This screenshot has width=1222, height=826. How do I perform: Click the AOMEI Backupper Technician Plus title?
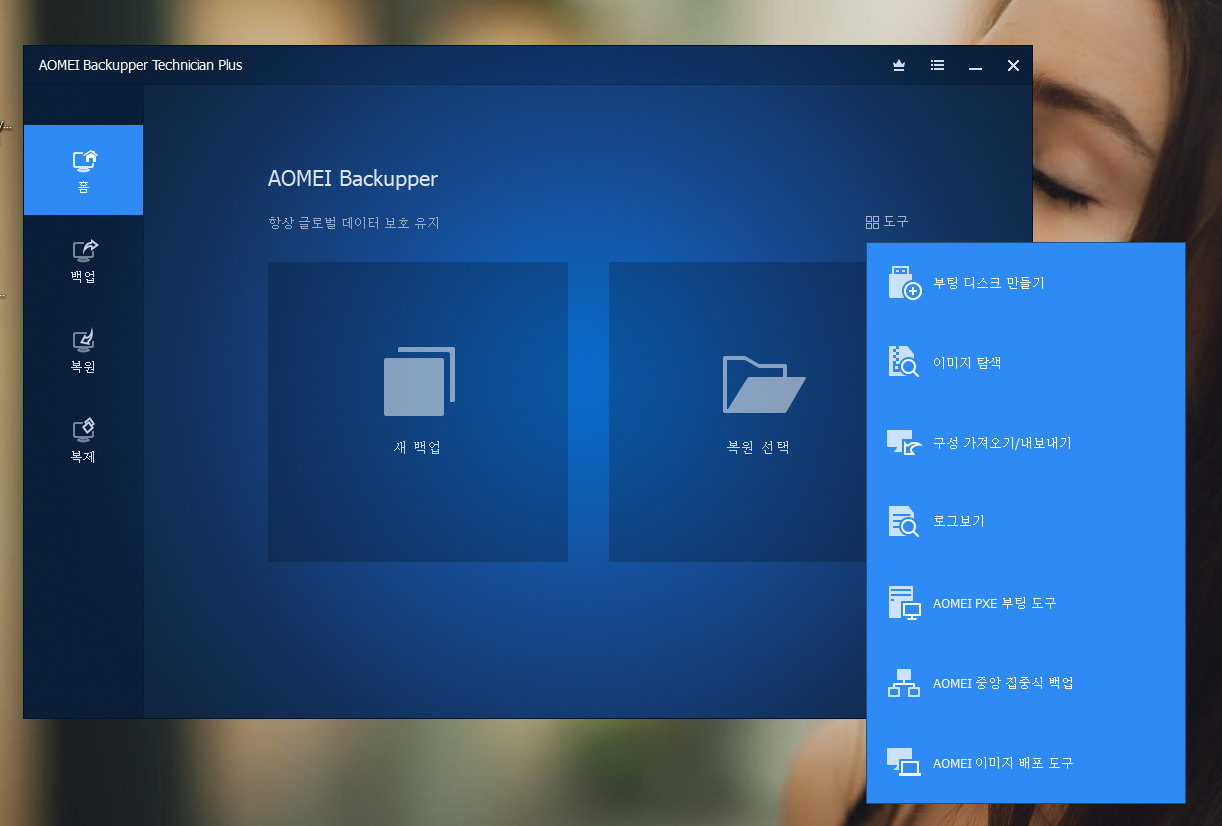140,65
